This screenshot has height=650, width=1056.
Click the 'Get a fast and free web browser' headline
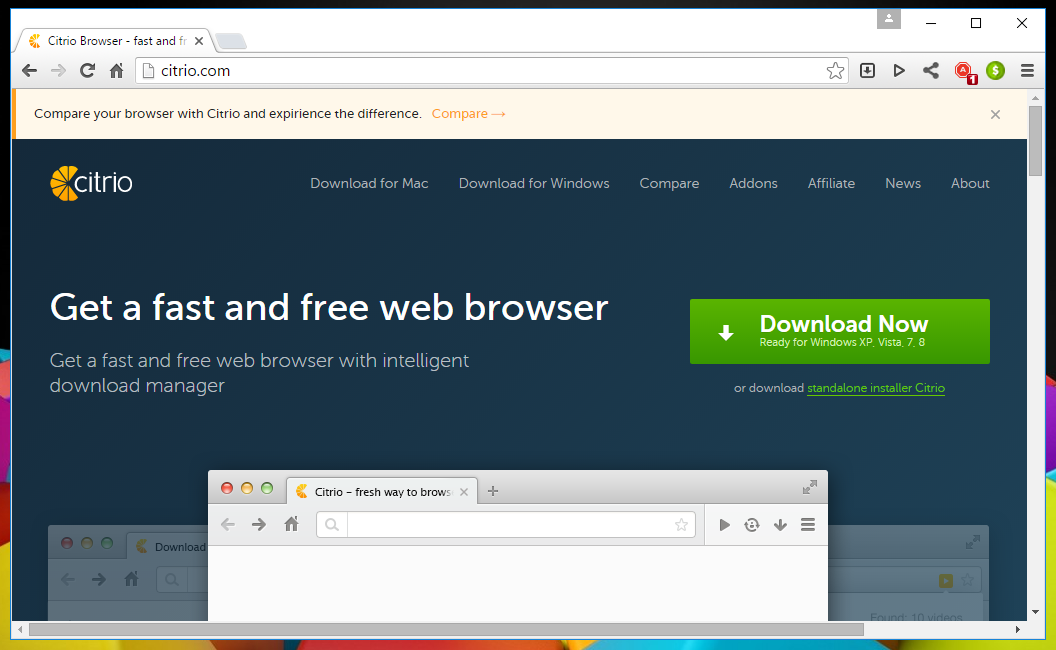point(329,308)
